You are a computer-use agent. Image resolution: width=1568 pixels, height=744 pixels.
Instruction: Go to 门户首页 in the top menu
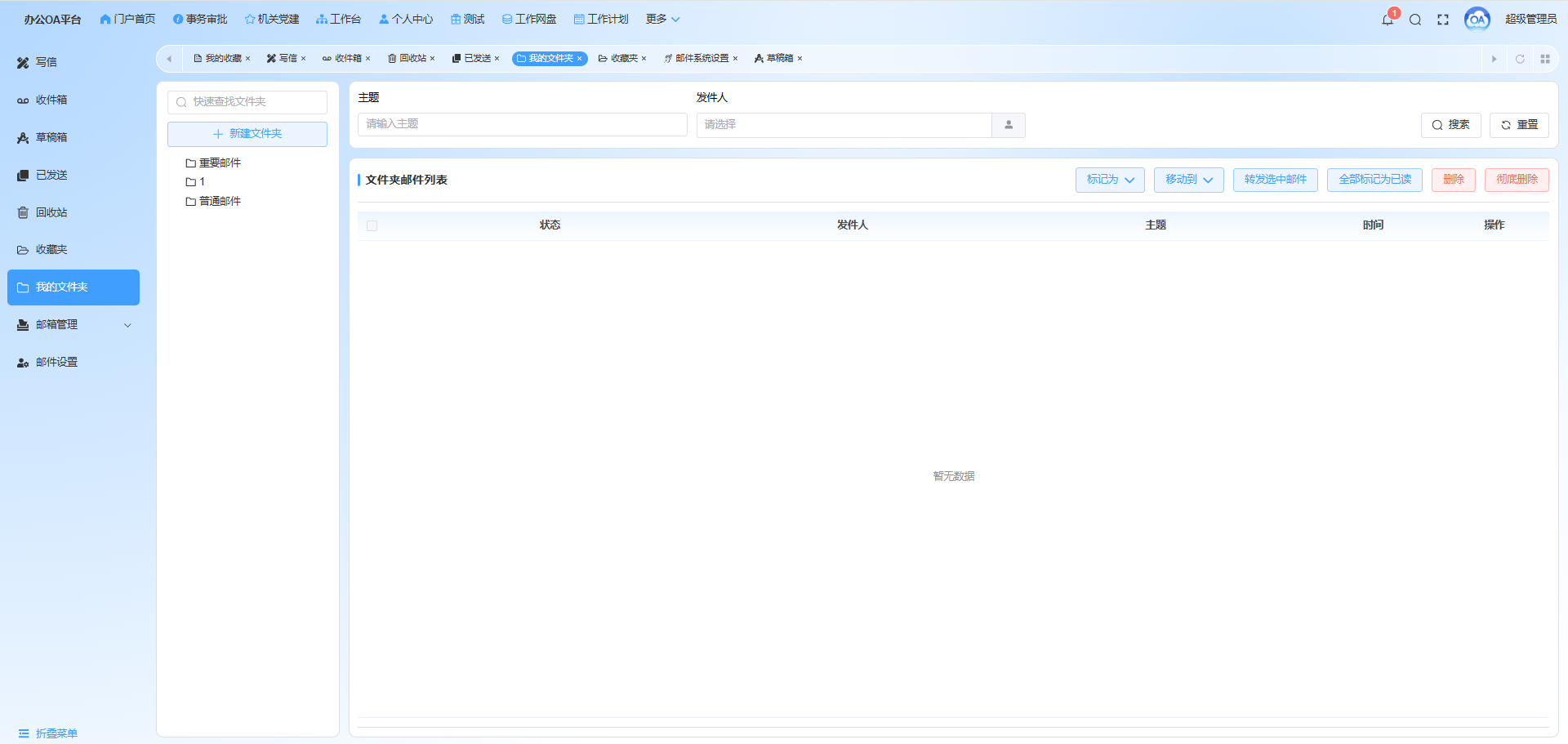click(127, 19)
